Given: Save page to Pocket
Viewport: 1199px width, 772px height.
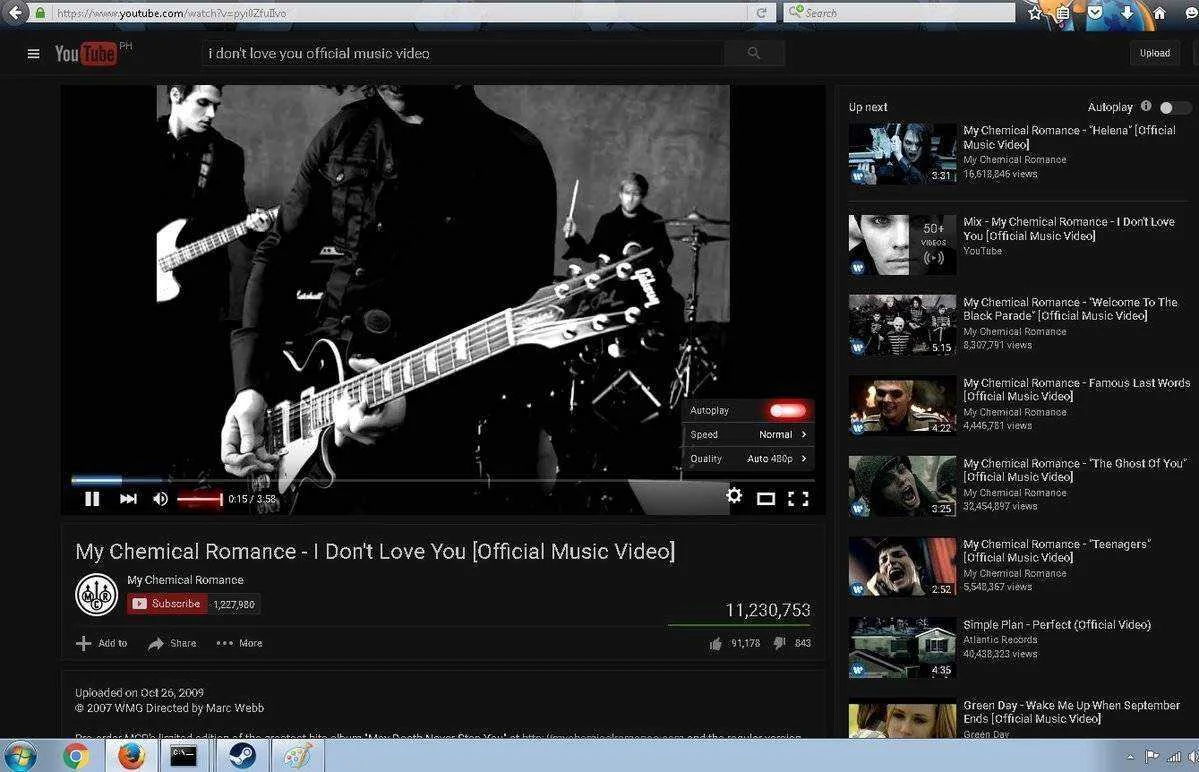Looking at the screenshot, I should [x=1094, y=13].
